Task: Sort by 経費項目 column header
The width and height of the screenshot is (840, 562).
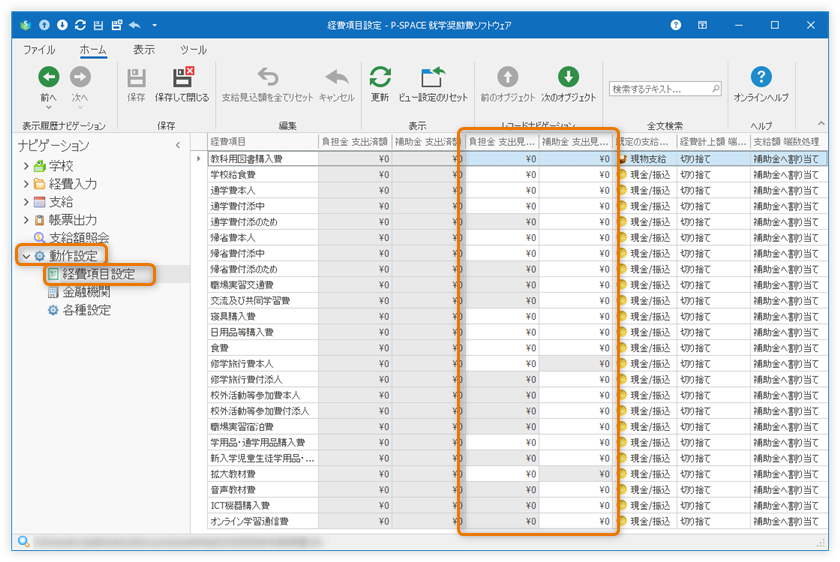Action: 263,141
